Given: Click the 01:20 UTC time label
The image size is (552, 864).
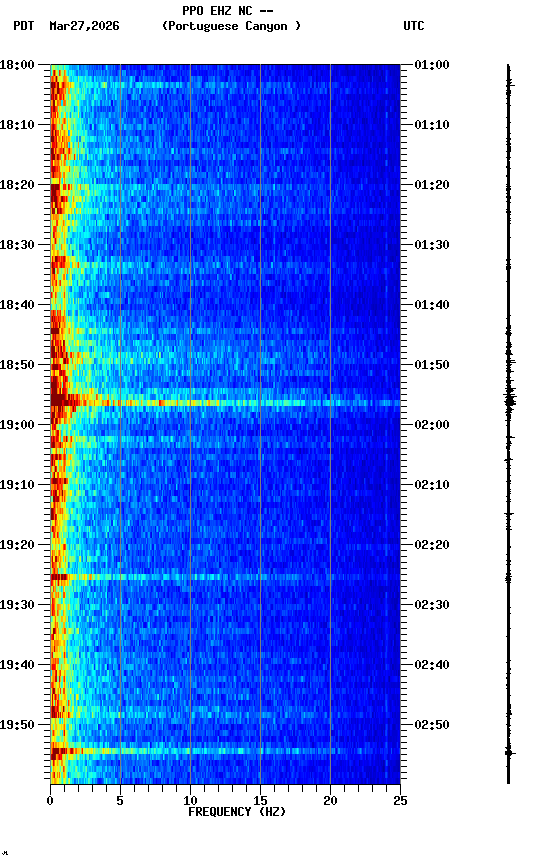Looking at the screenshot, I should click(432, 185).
